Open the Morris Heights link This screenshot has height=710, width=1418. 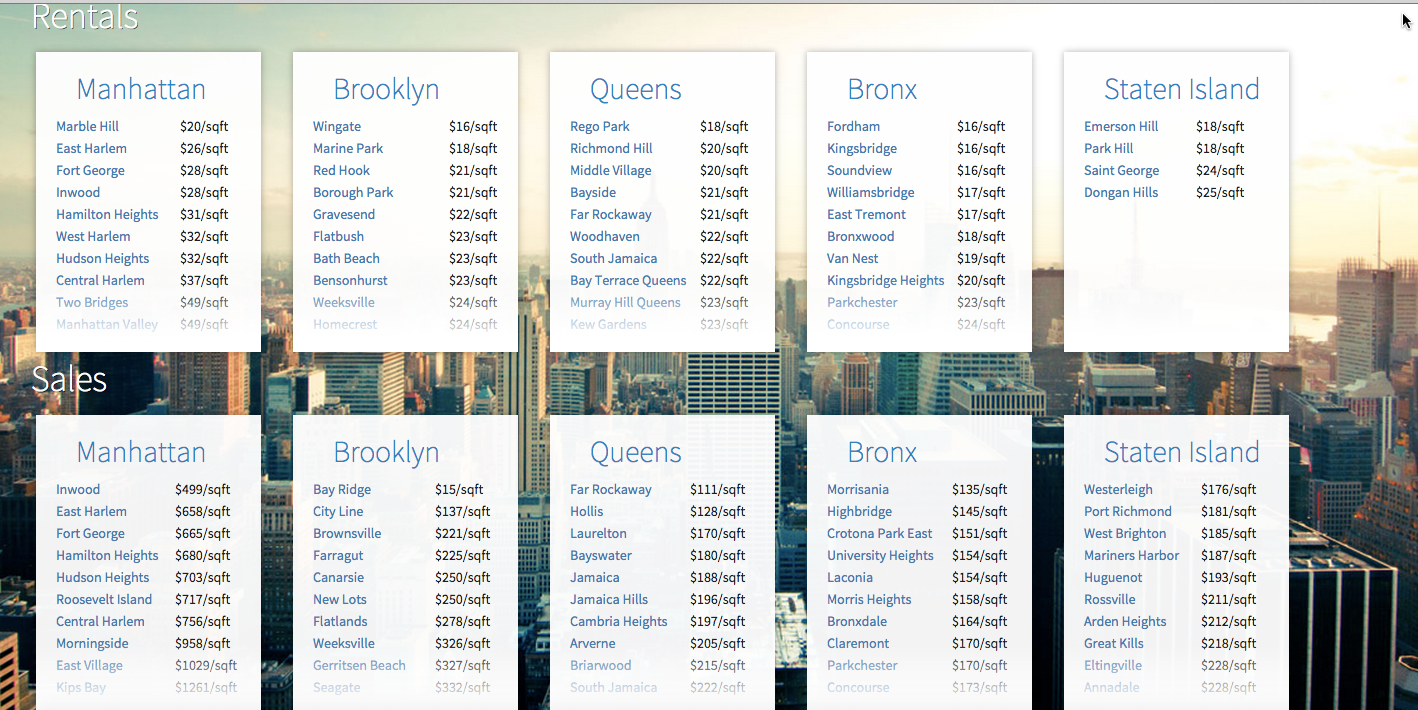point(869,599)
